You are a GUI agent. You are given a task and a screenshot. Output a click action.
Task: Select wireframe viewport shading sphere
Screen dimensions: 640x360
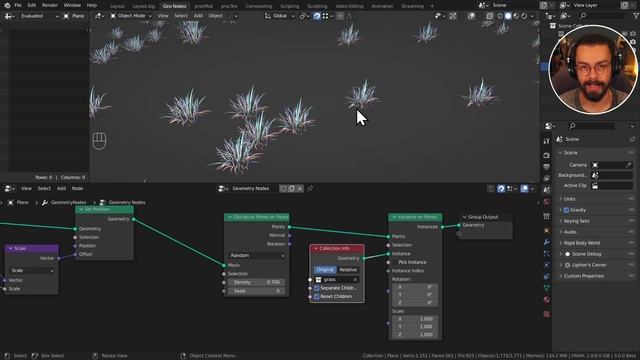[500, 16]
